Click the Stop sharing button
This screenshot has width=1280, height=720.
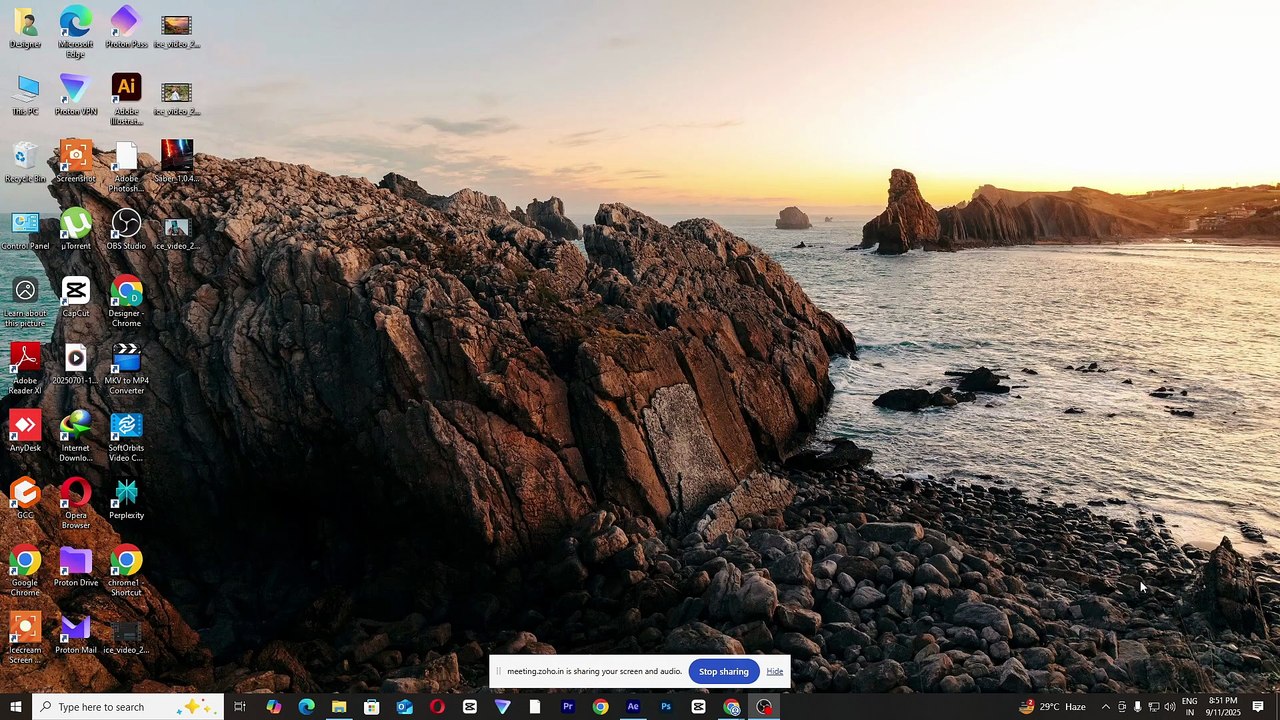click(723, 672)
